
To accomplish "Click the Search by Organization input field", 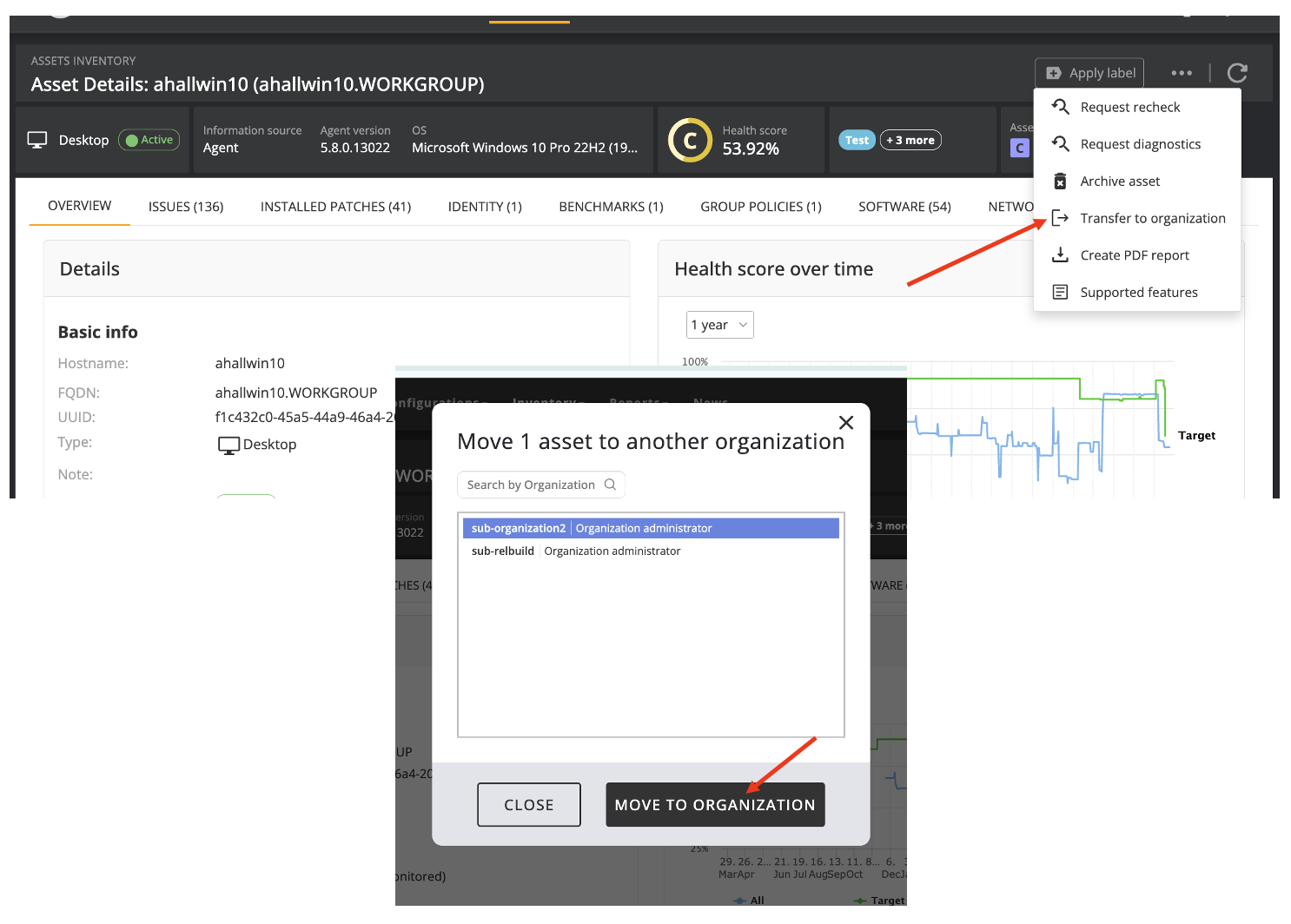I will pos(530,485).
